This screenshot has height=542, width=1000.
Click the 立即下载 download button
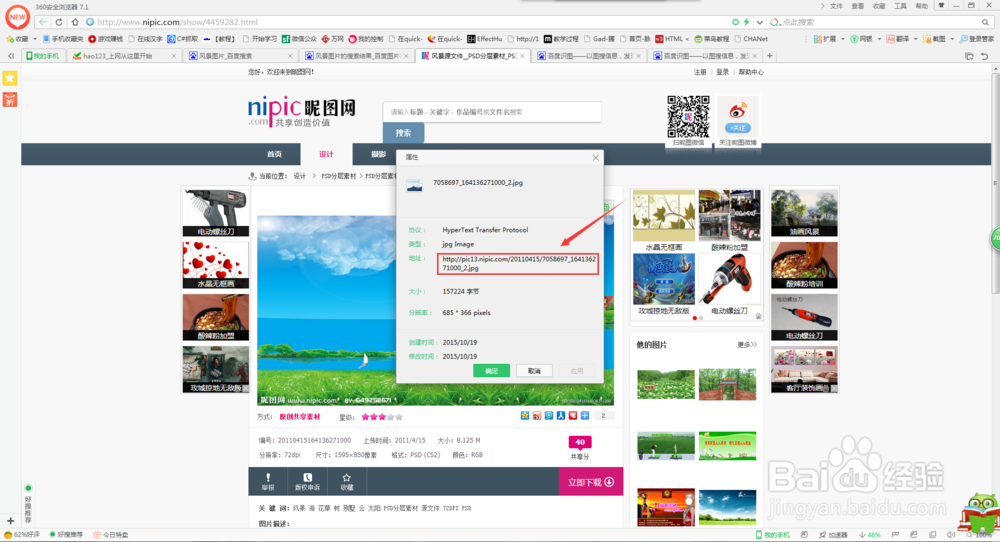pos(591,482)
